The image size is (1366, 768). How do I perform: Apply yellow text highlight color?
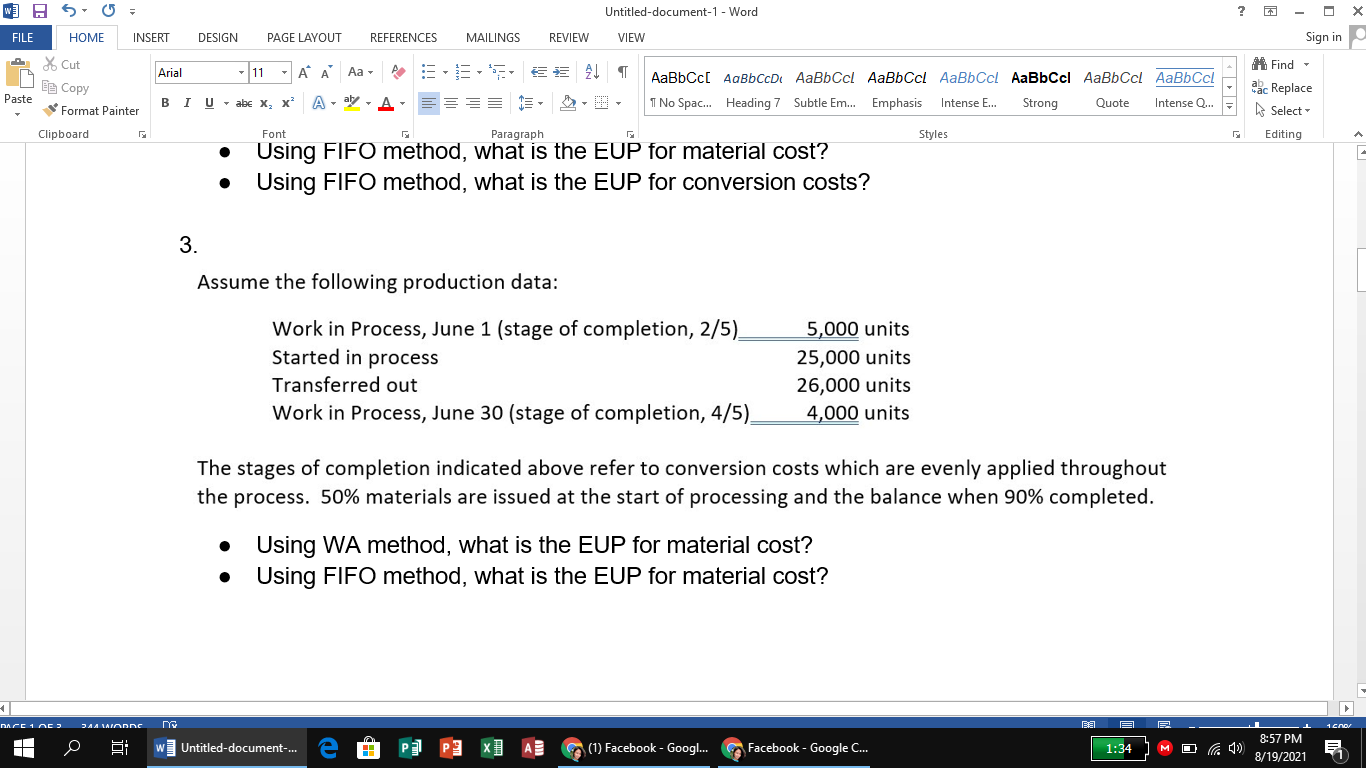349,103
